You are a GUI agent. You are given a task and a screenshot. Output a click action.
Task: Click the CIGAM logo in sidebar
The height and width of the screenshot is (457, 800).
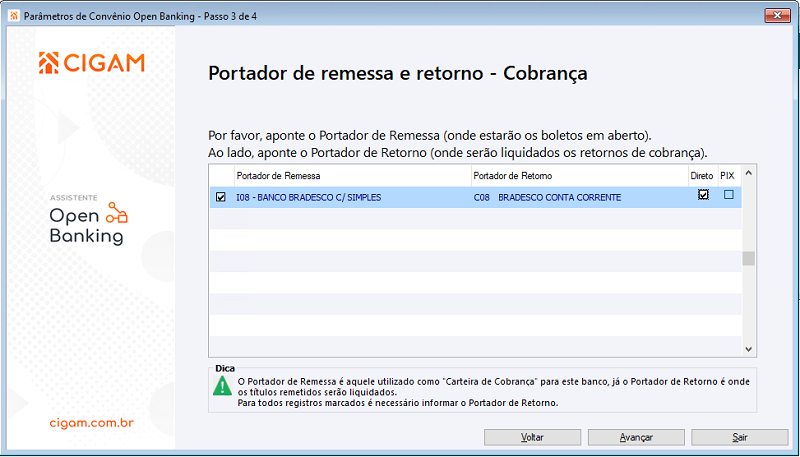(x=92, y=63)
